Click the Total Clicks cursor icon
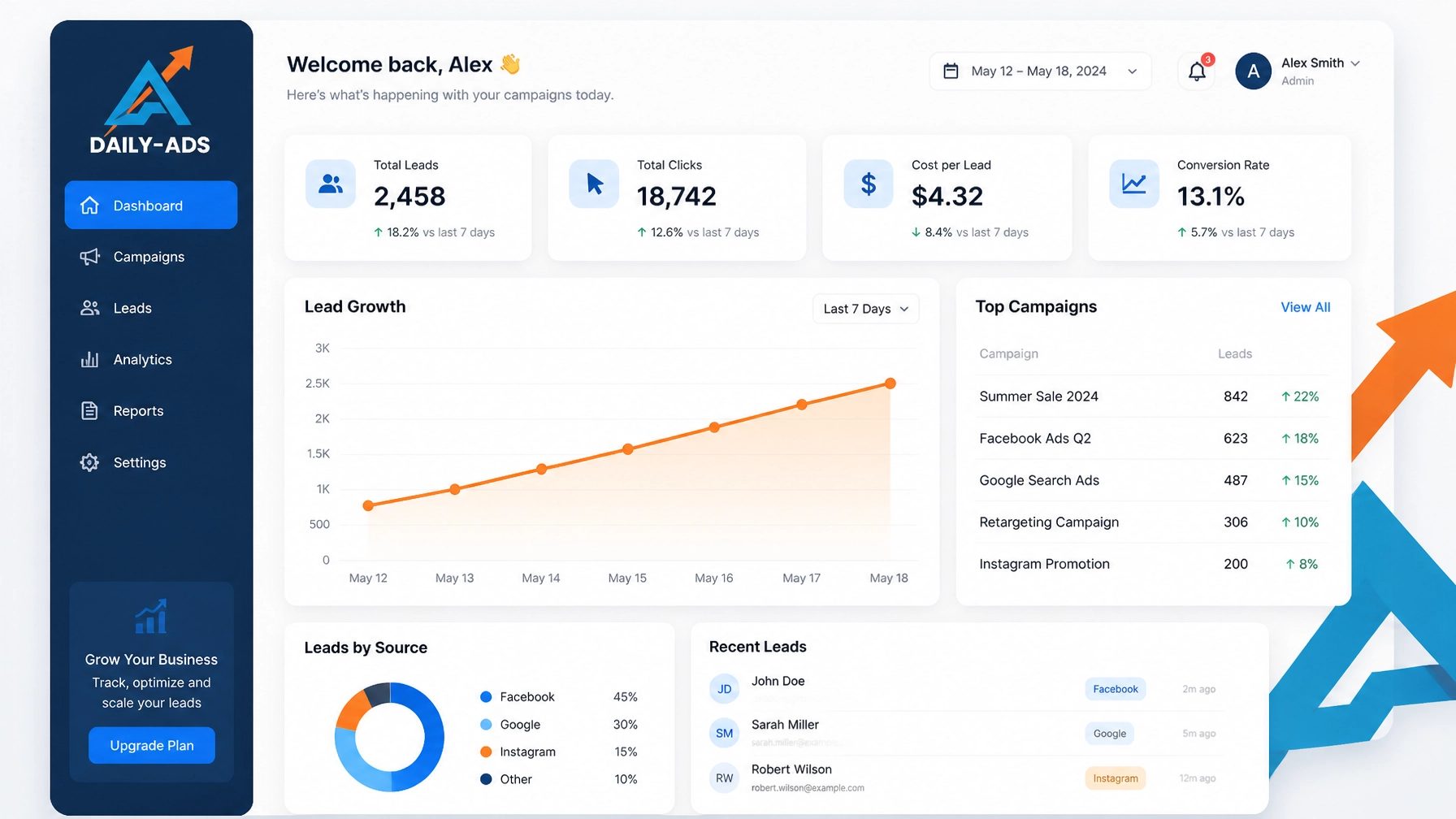 tap(594, 184)
